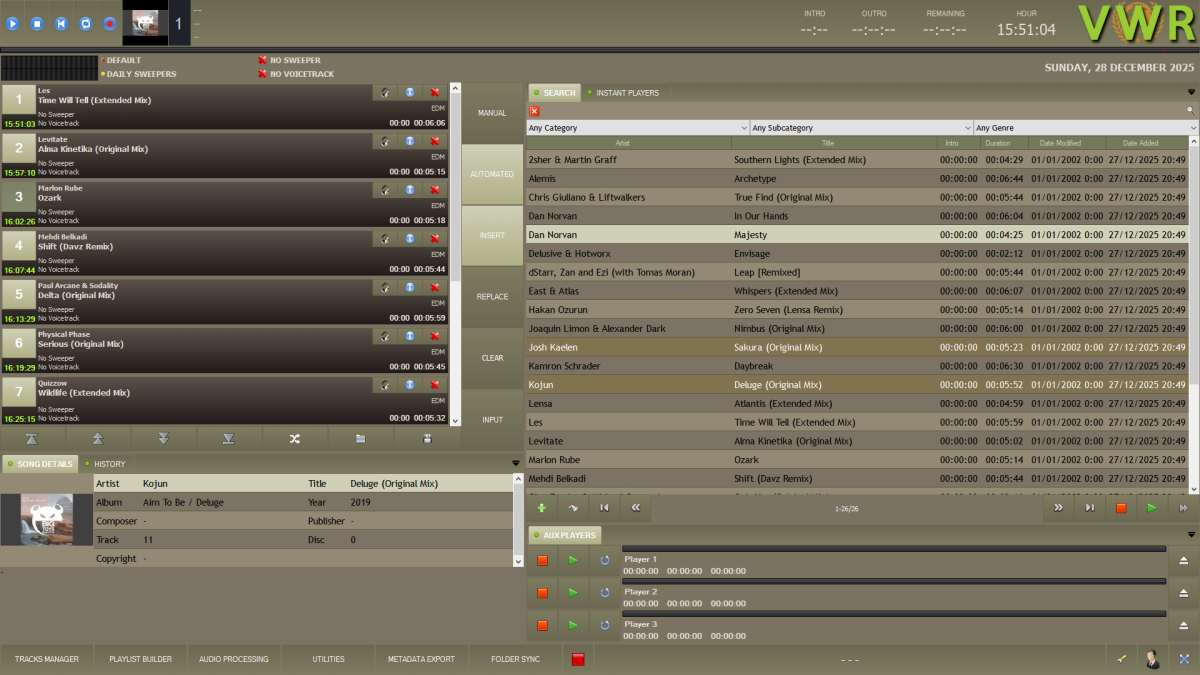
Task: Click the add track plus icon below search results
Action: (541, 507)
